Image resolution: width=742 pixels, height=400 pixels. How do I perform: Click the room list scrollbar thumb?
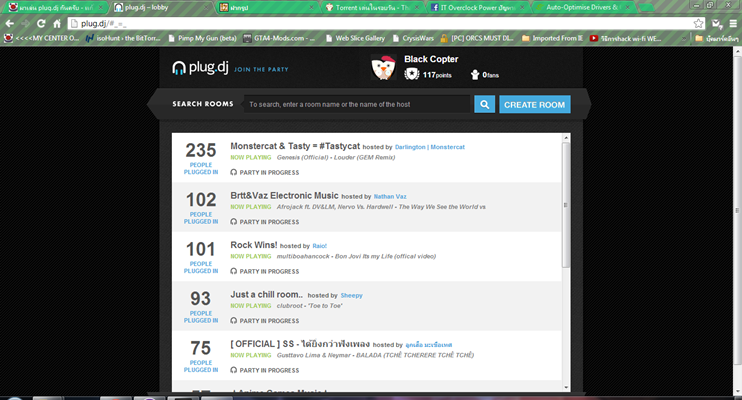point(565,205)
